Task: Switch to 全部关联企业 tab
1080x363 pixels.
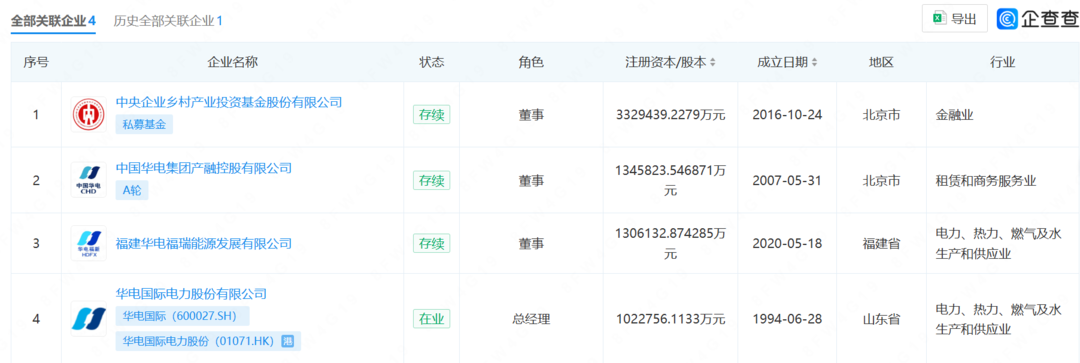Action: (52, 21)
